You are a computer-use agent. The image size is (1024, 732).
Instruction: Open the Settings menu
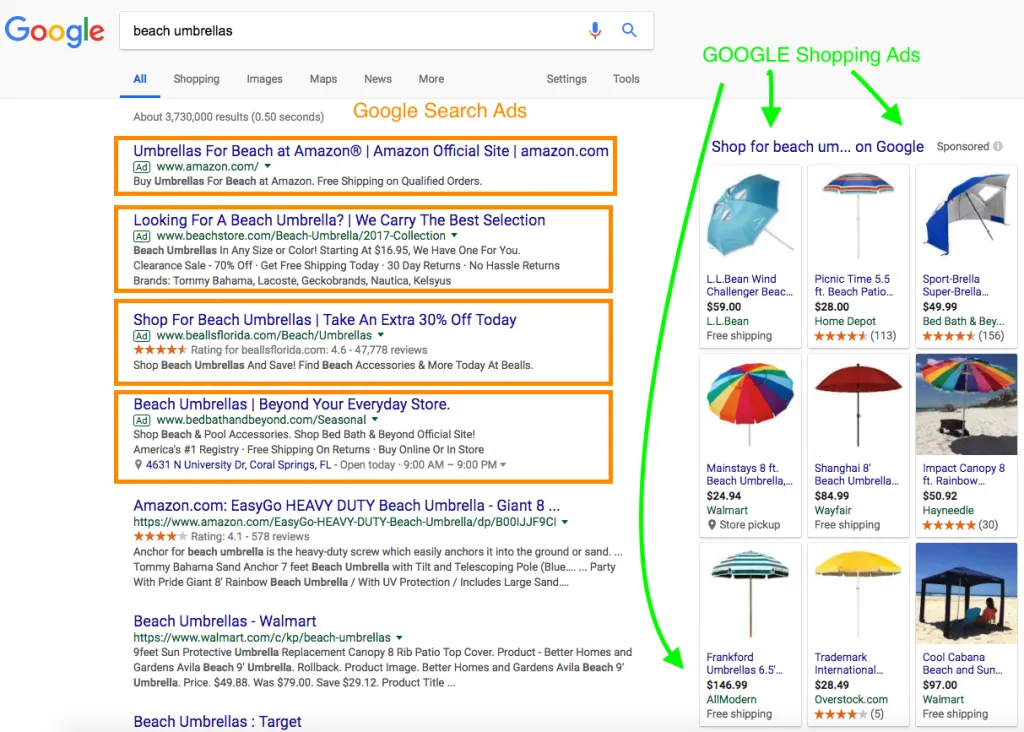566,79
